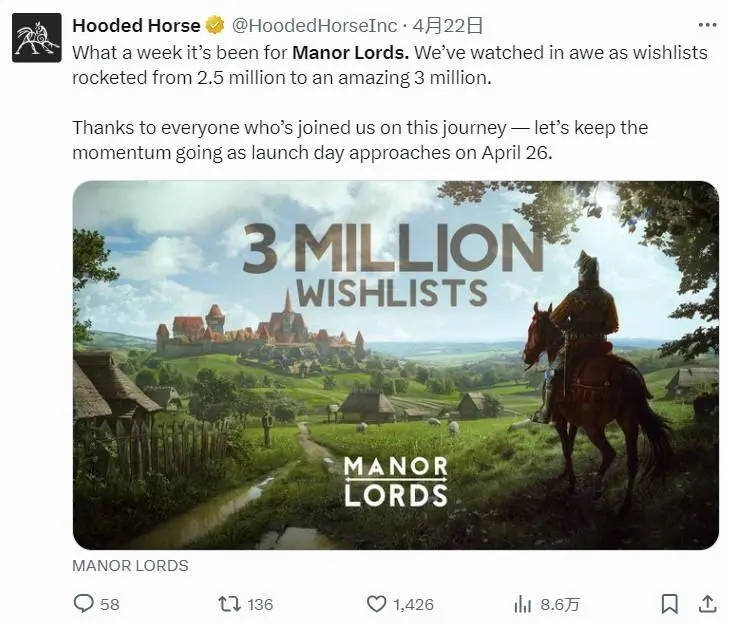Click the 1,426 likes count
Viewport: 730px width, 626px height.
point(413,604)
